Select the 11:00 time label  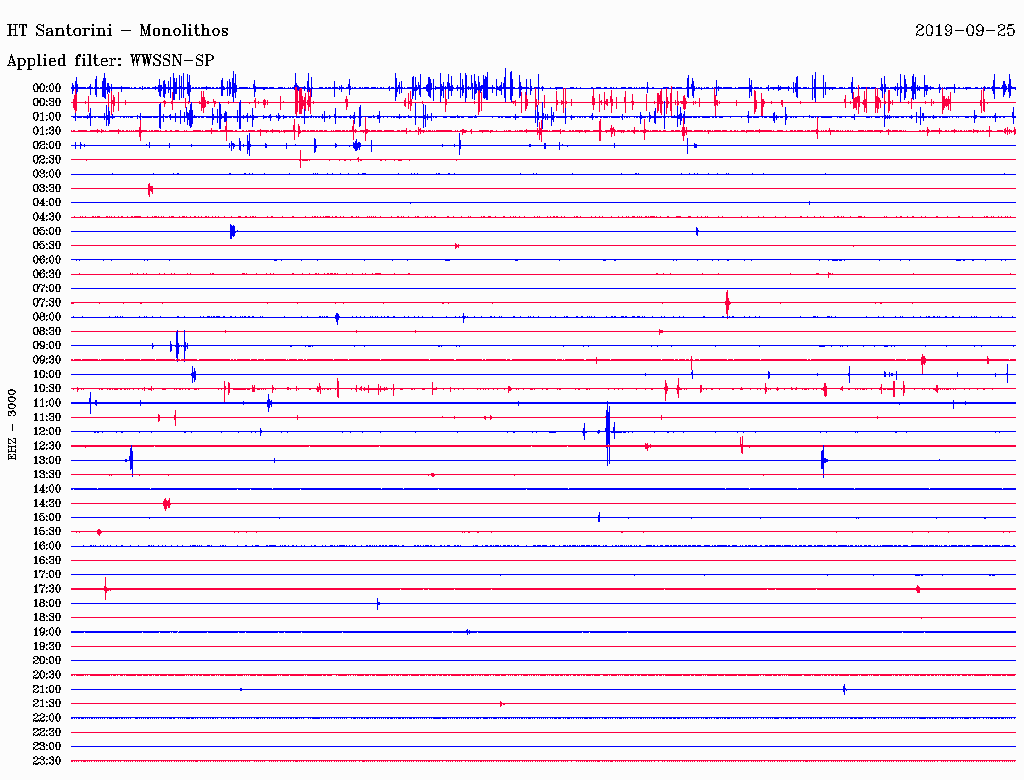[47, 403]
